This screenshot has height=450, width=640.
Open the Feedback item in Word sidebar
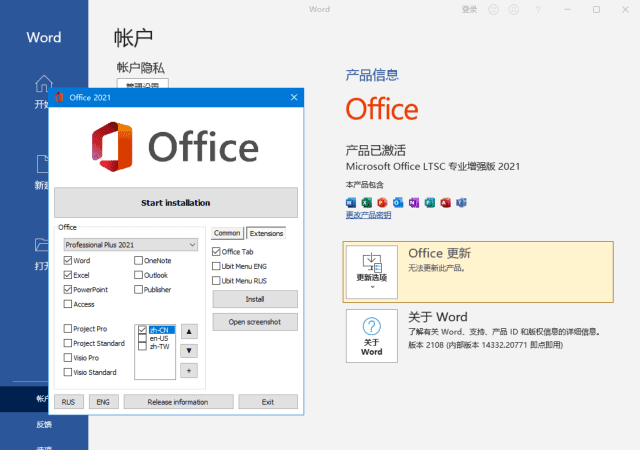44,425
